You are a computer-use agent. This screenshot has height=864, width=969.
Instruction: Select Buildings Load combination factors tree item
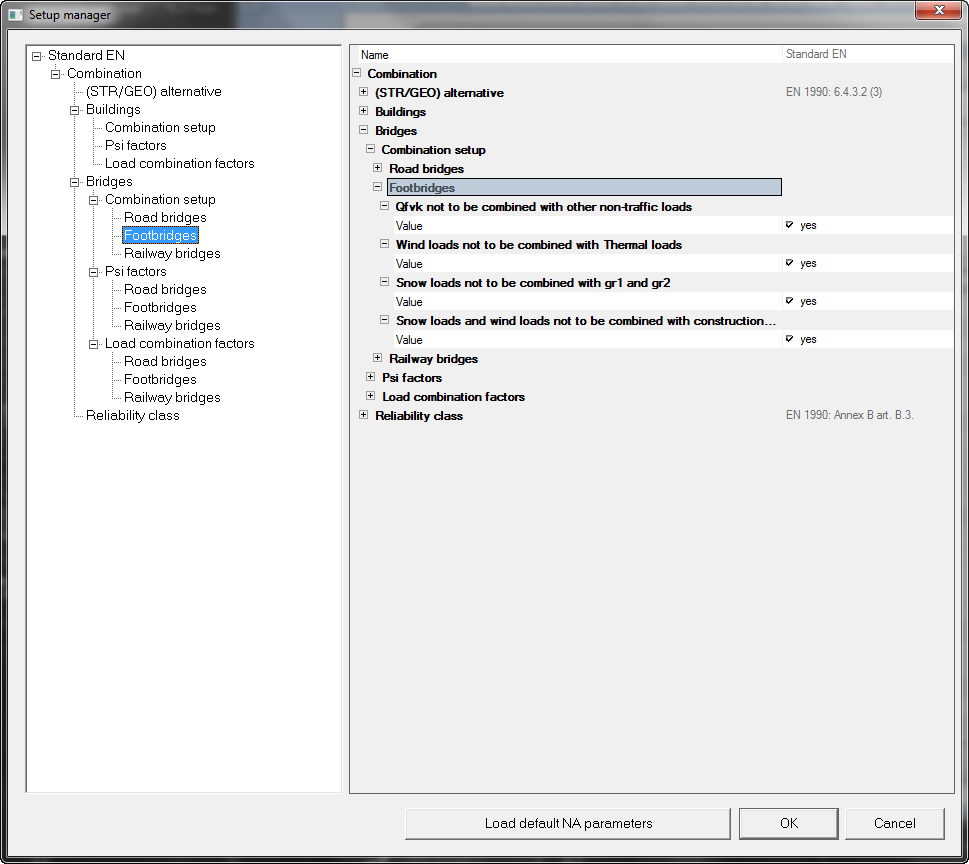179,163
